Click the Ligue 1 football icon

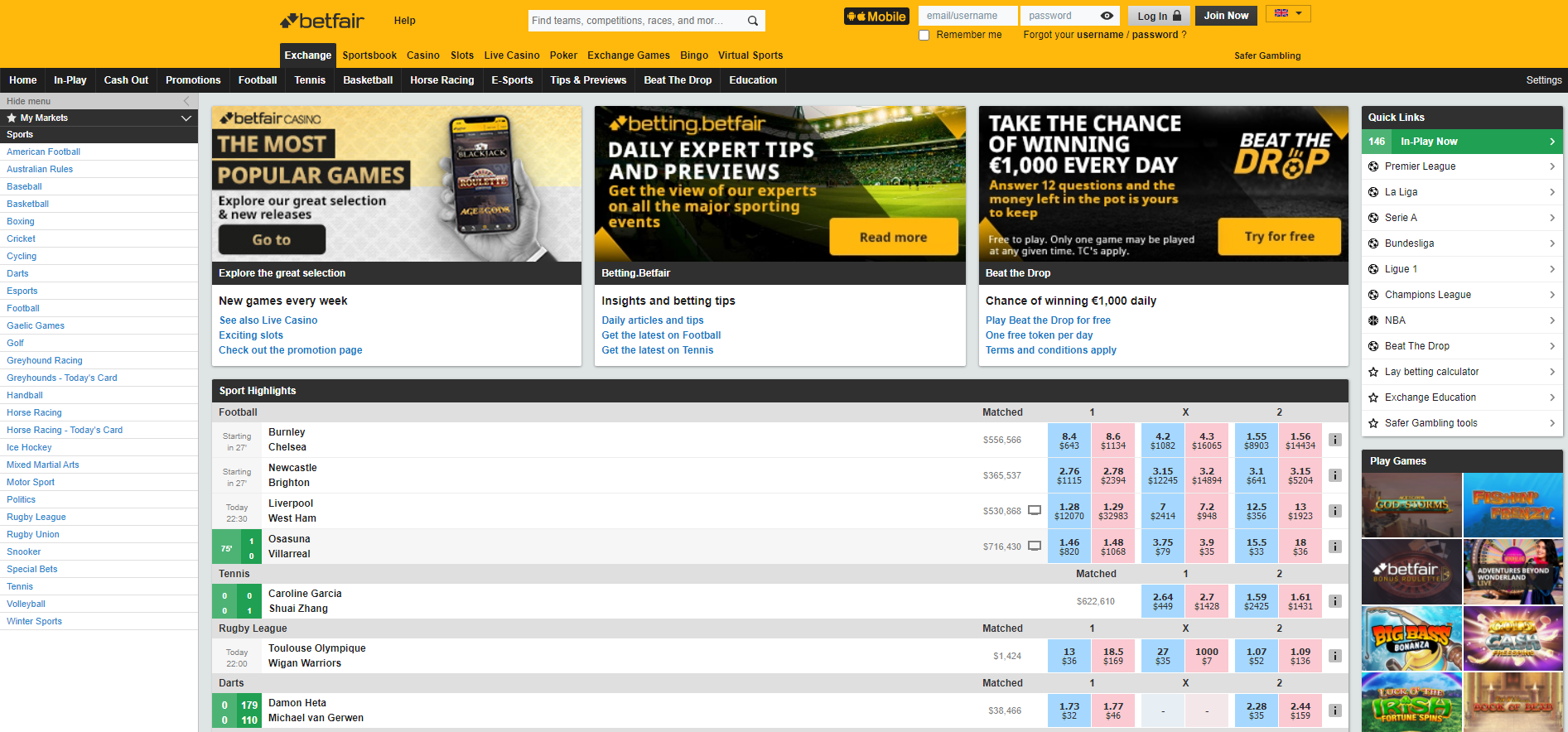1373,269
